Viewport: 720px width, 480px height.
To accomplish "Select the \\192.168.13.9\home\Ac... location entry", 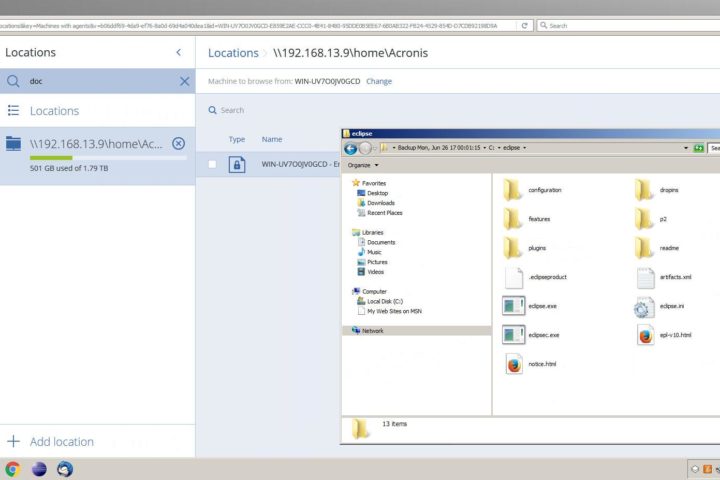I will coord(97,156).
